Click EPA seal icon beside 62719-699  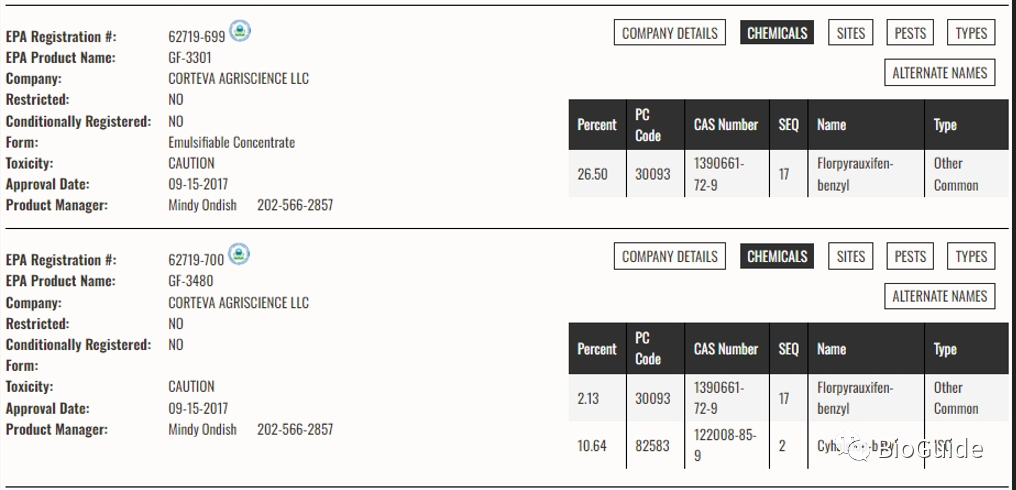tap(240, 30)
